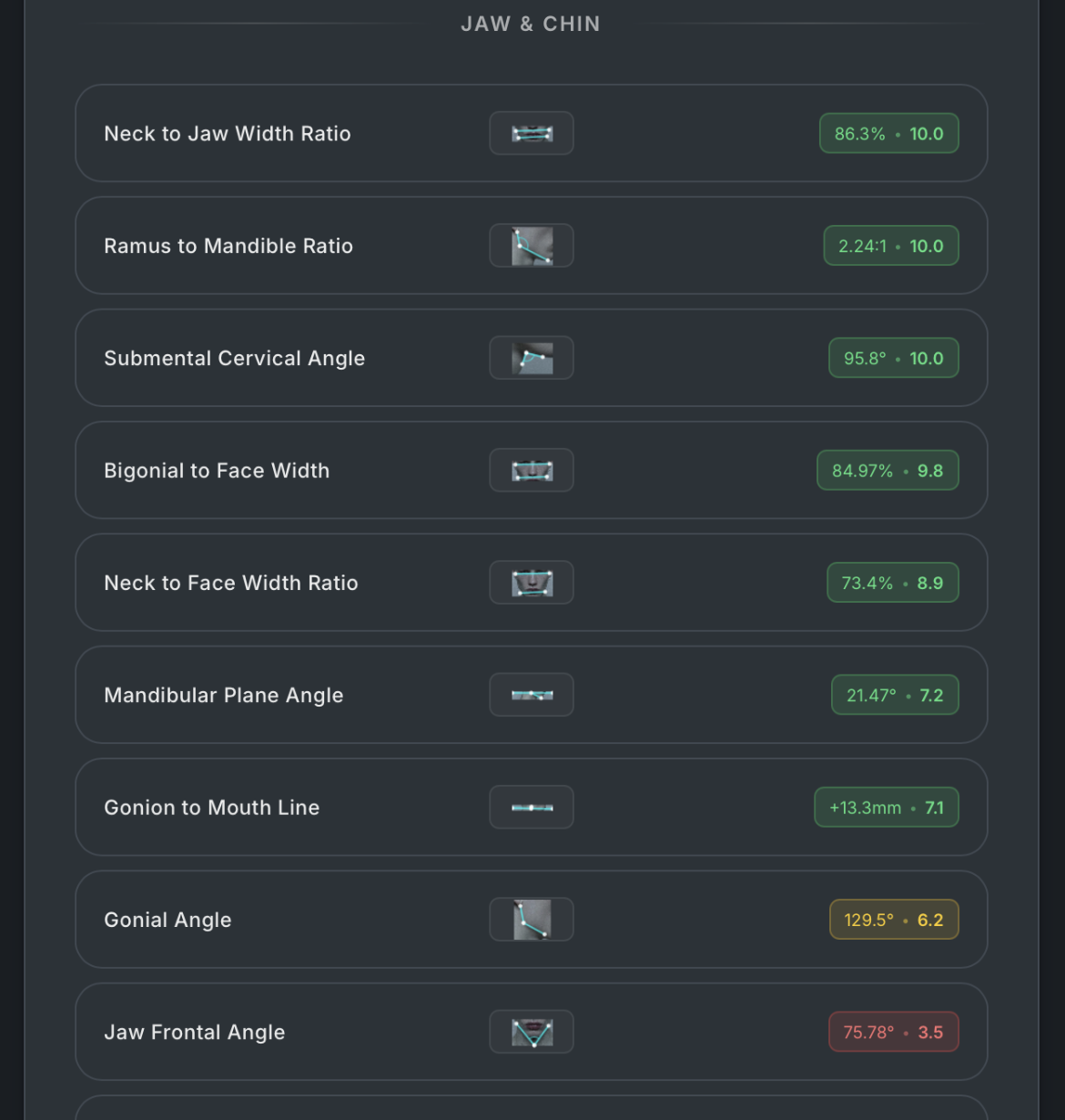Viewport: 1065px width, 1120px height.
Task: Click the 86.3% score badge
Action: [888, 134]
